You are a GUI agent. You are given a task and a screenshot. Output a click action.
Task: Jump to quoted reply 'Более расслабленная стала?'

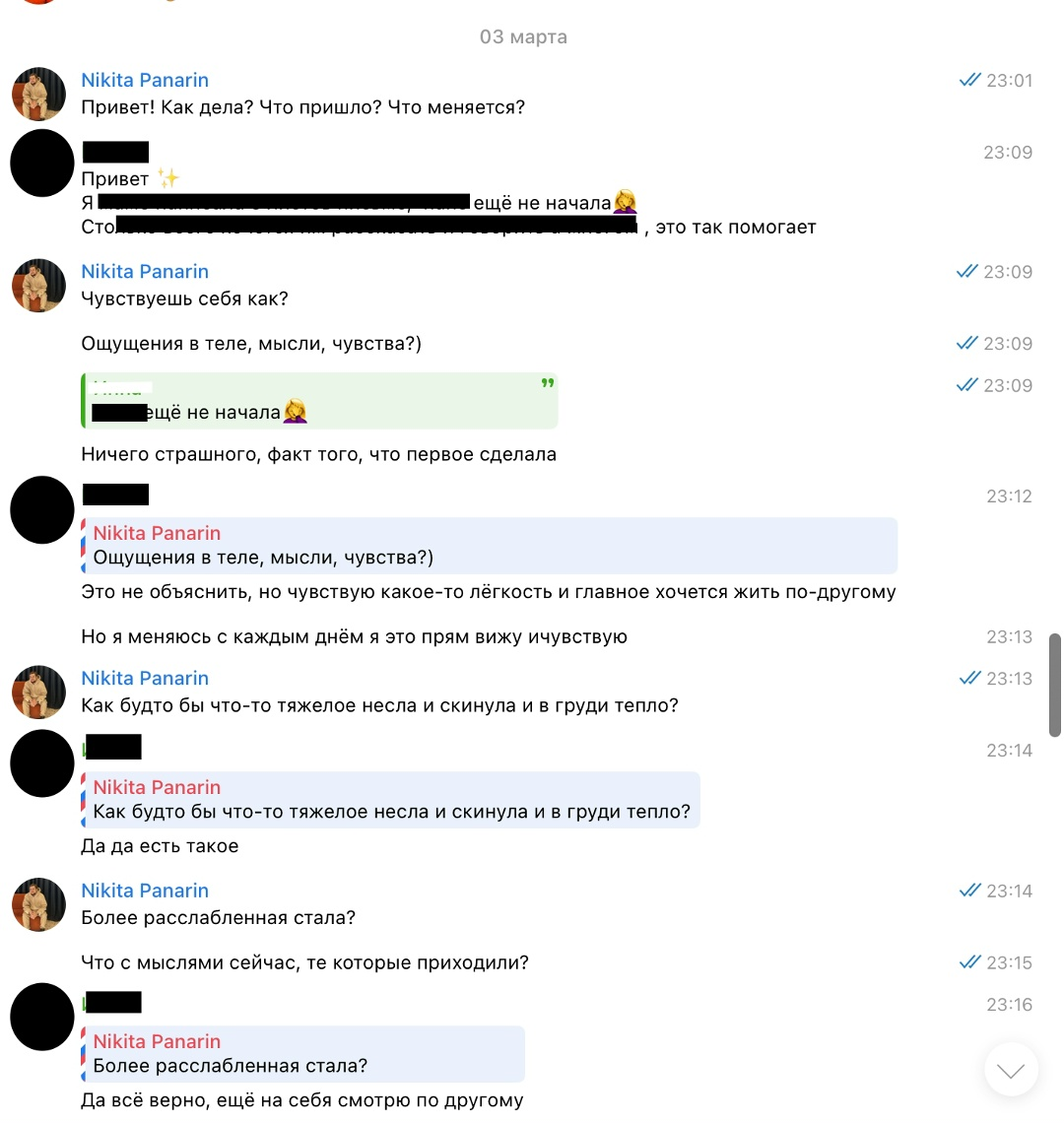pos(303,1054)
